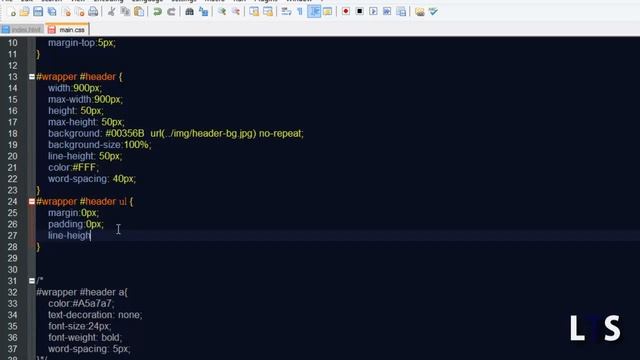The height and width of the screenshot is (360, 640).
Task: Click line number 12 in the margin
Action: [13, 65]
